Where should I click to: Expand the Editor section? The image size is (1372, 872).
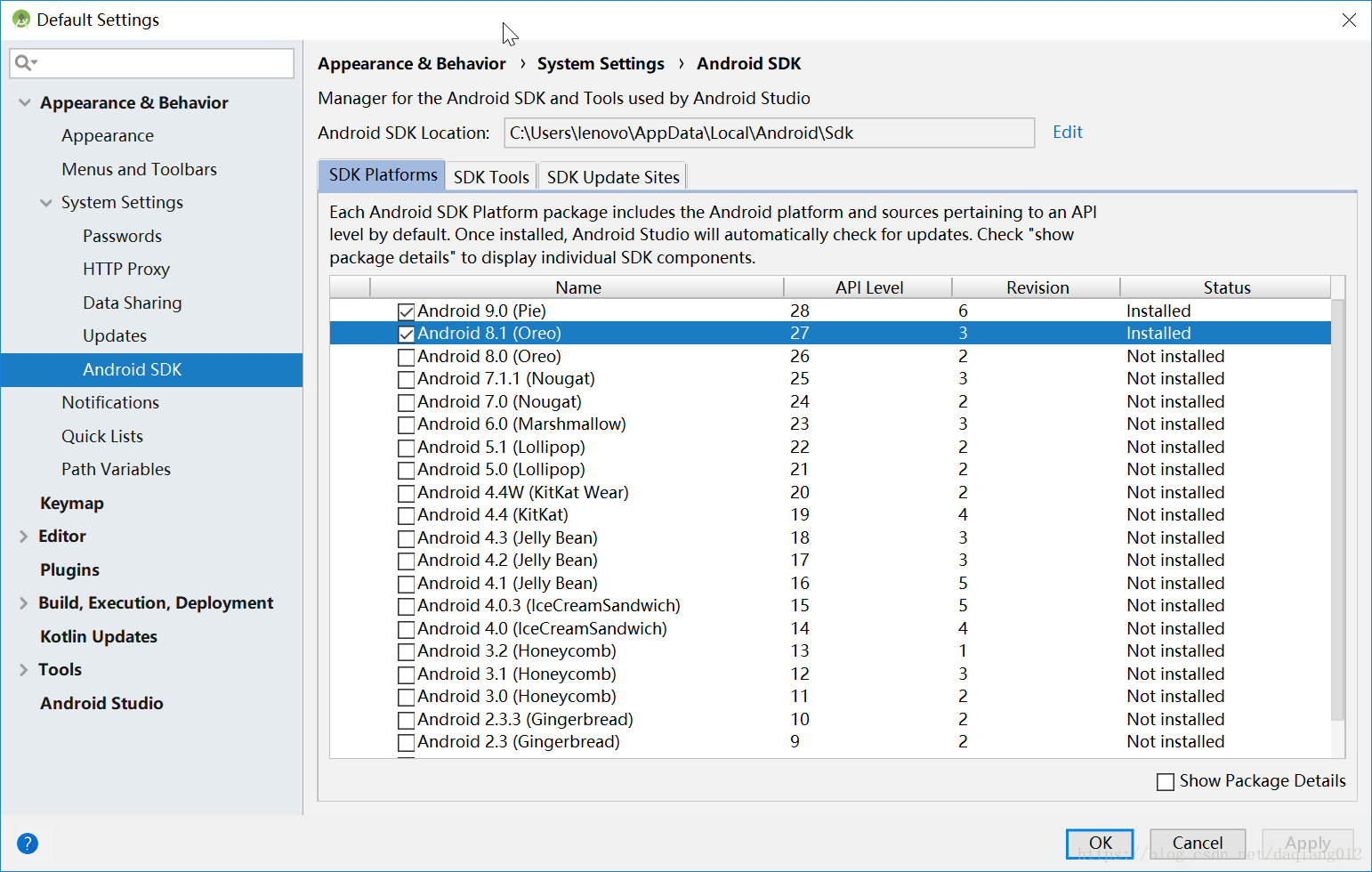pyautogui.click(x=25, y=536)
